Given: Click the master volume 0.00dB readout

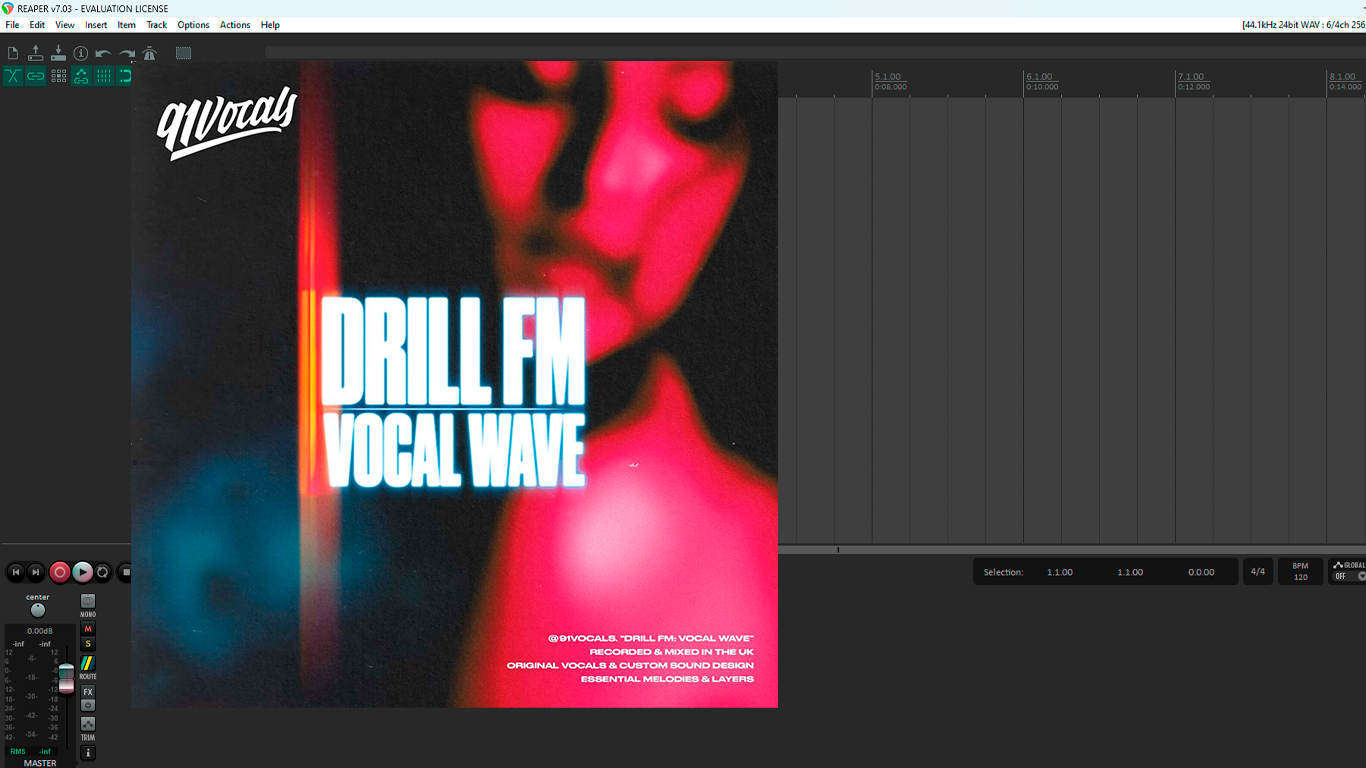Looking at the screenshot, I should coord(40,631).
